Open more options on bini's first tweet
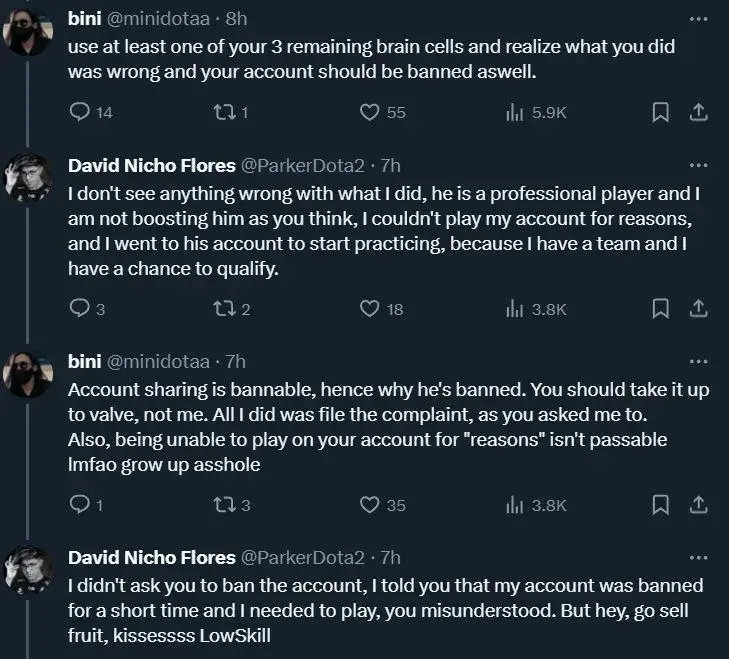 tap(699, 19)
